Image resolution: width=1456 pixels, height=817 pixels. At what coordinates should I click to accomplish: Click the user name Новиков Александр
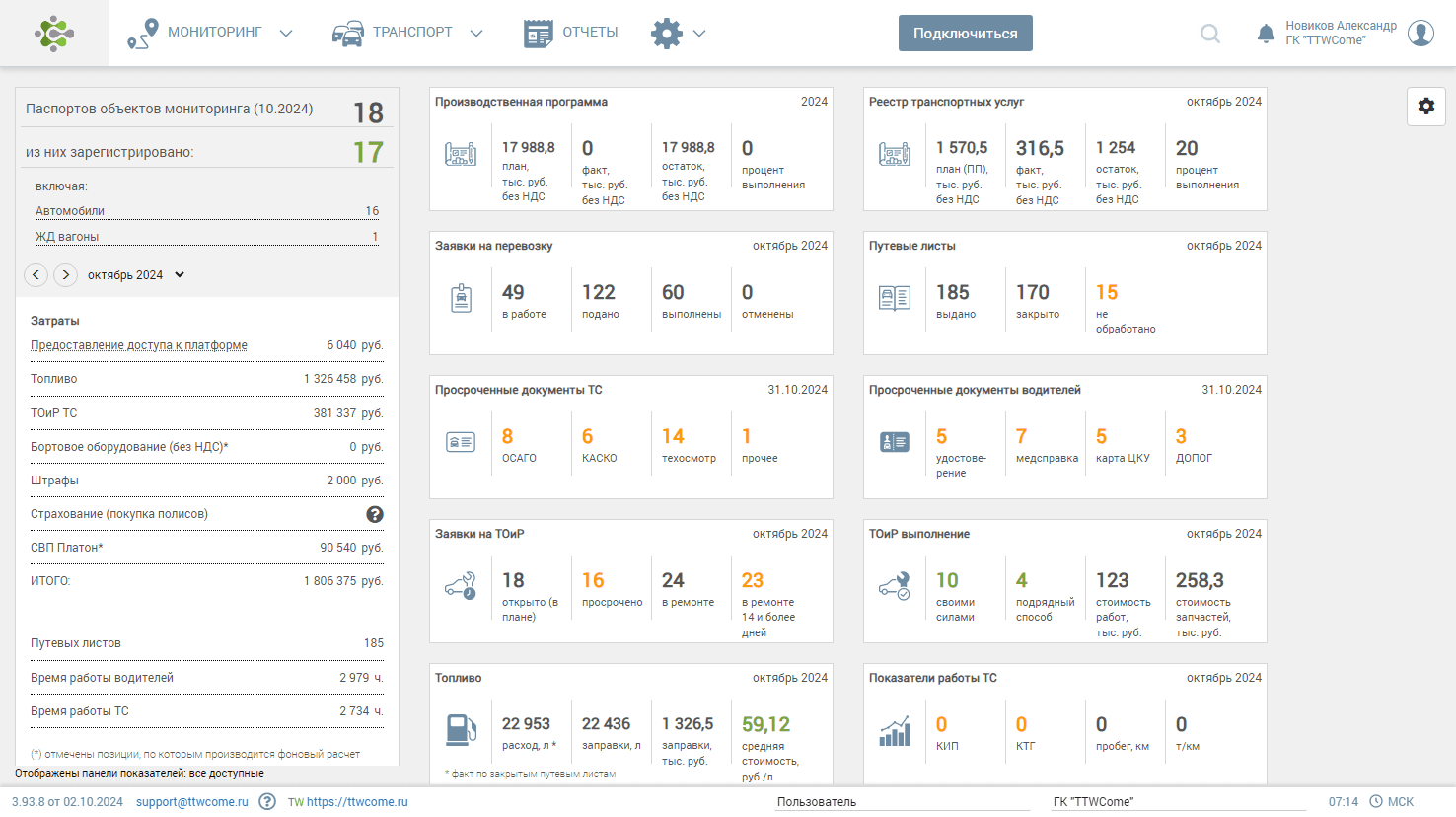1342,26
